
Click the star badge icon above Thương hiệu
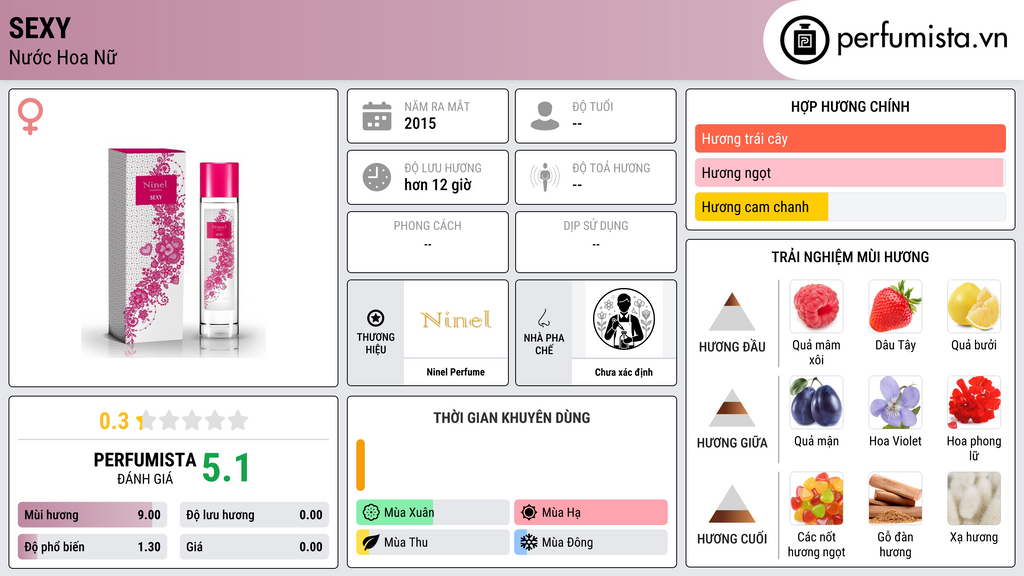tap(376, 318)
